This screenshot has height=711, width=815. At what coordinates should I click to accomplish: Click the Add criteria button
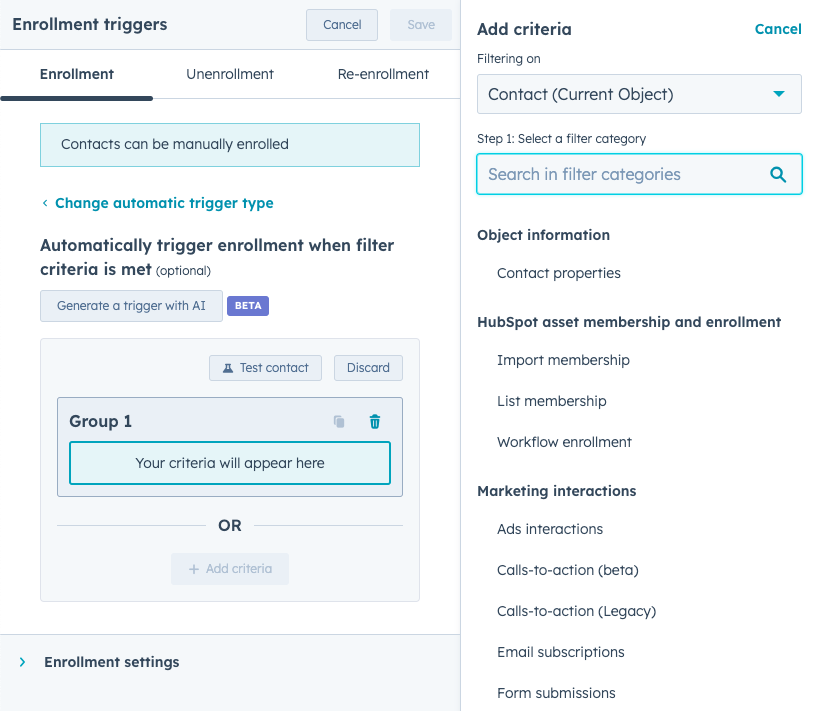tap(230, 569)
